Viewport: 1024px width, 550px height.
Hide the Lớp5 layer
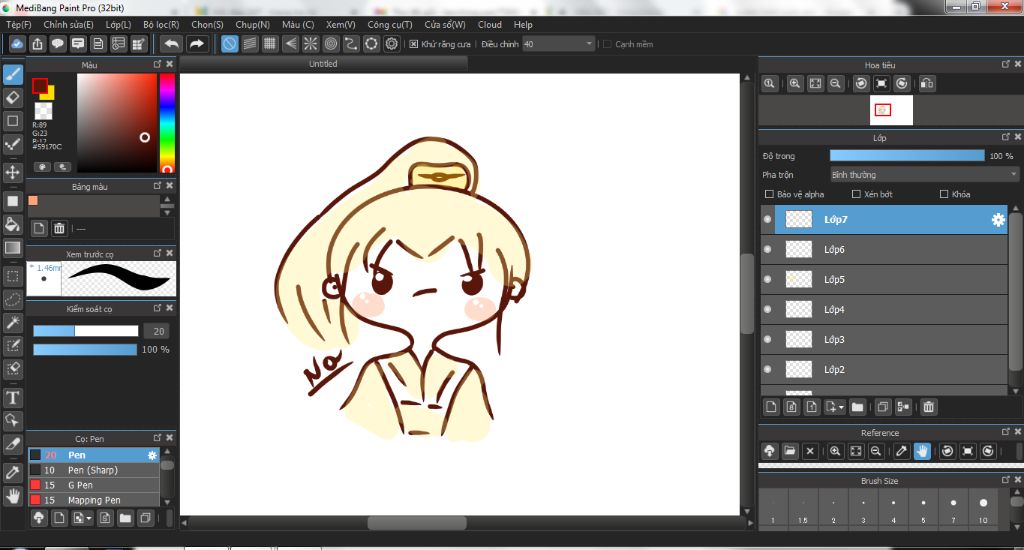point(767,280)
